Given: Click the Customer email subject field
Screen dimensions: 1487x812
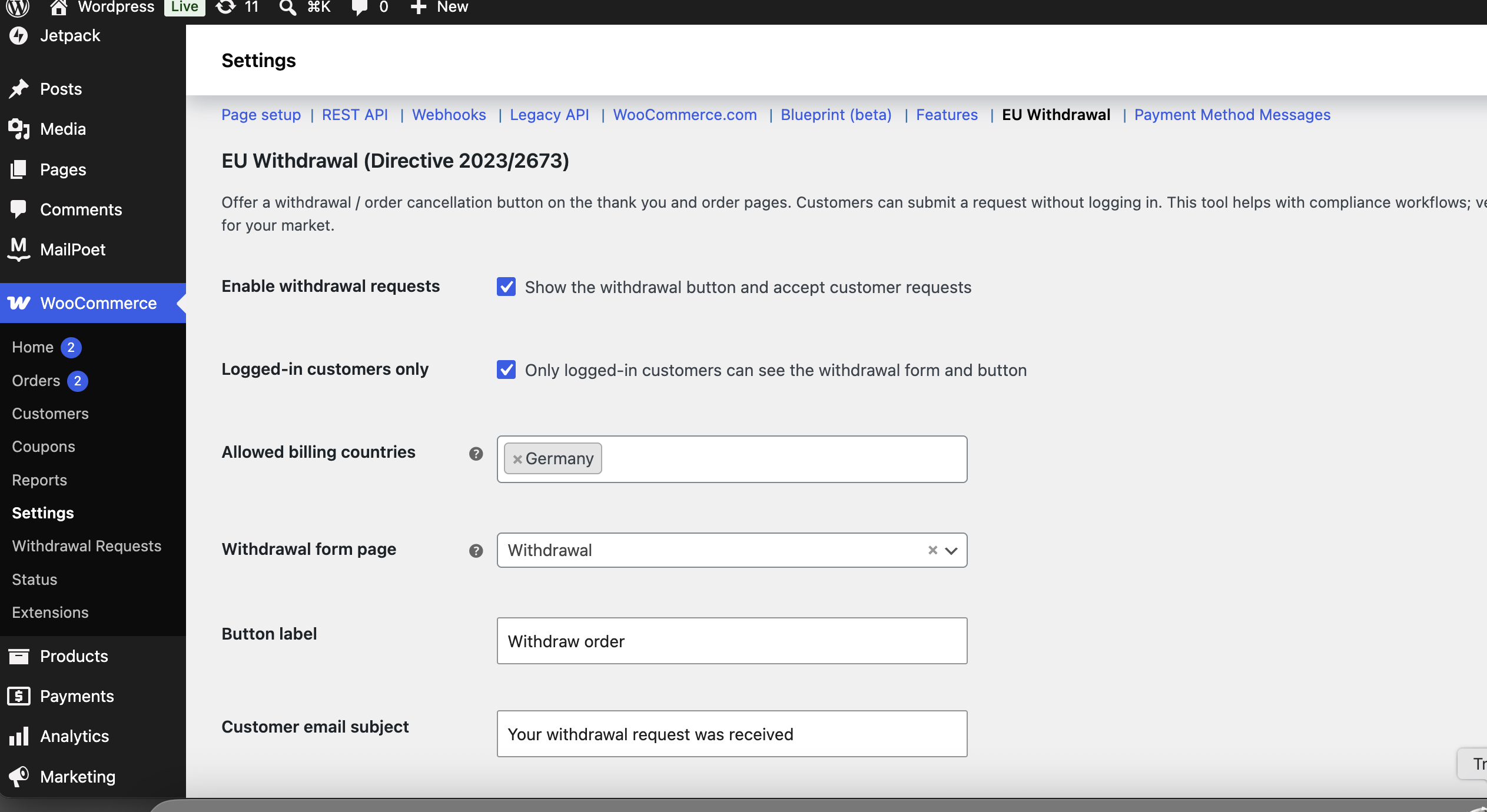Looking at the screenshot, I should point(732,734).
